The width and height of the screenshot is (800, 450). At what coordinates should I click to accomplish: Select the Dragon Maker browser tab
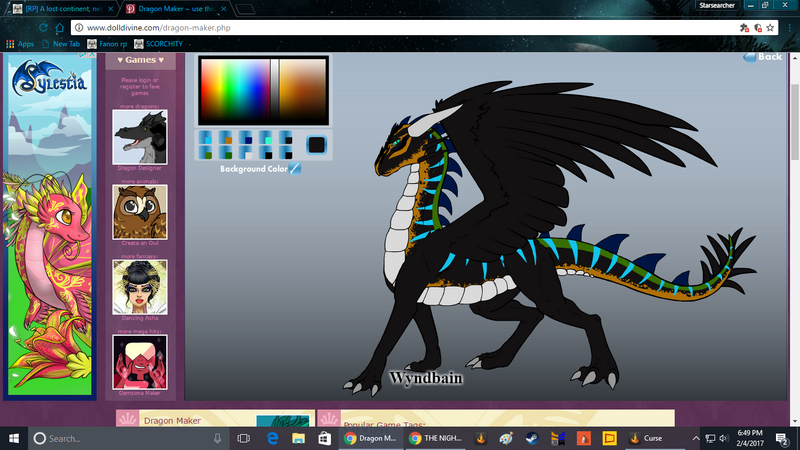point(172,8)
